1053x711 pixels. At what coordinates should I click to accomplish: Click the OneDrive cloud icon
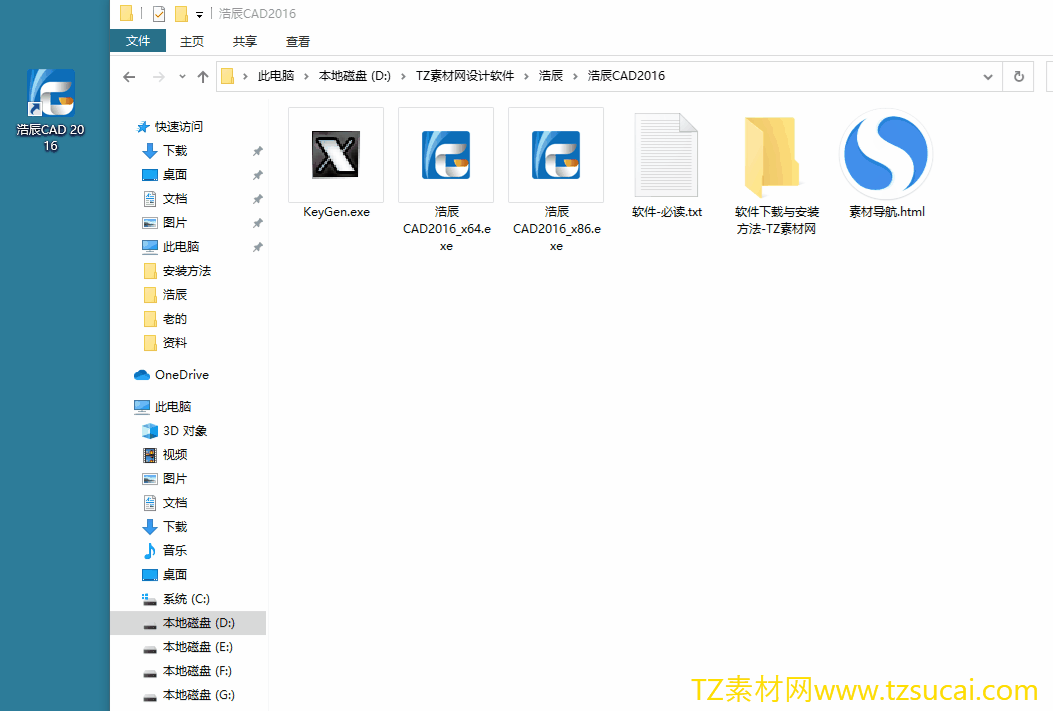[142, 375]
